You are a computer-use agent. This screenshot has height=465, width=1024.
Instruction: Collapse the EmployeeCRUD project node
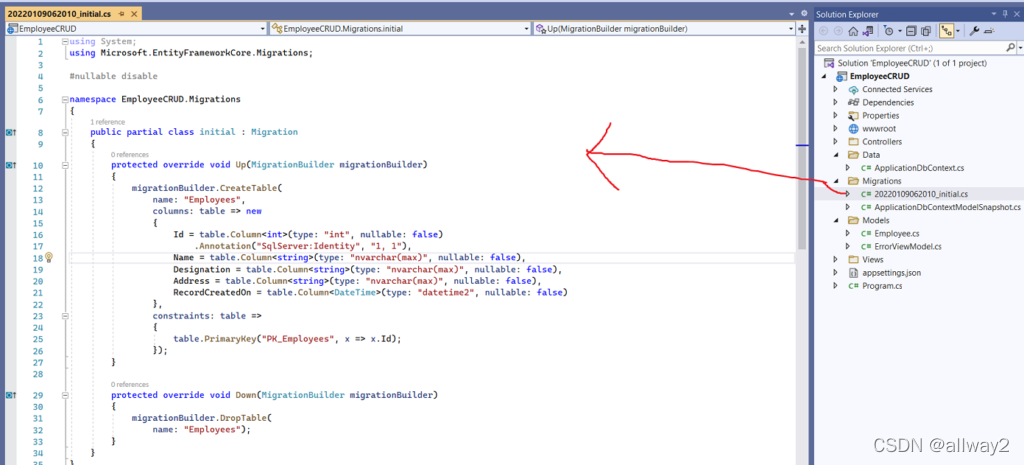(x=825, y=76)
